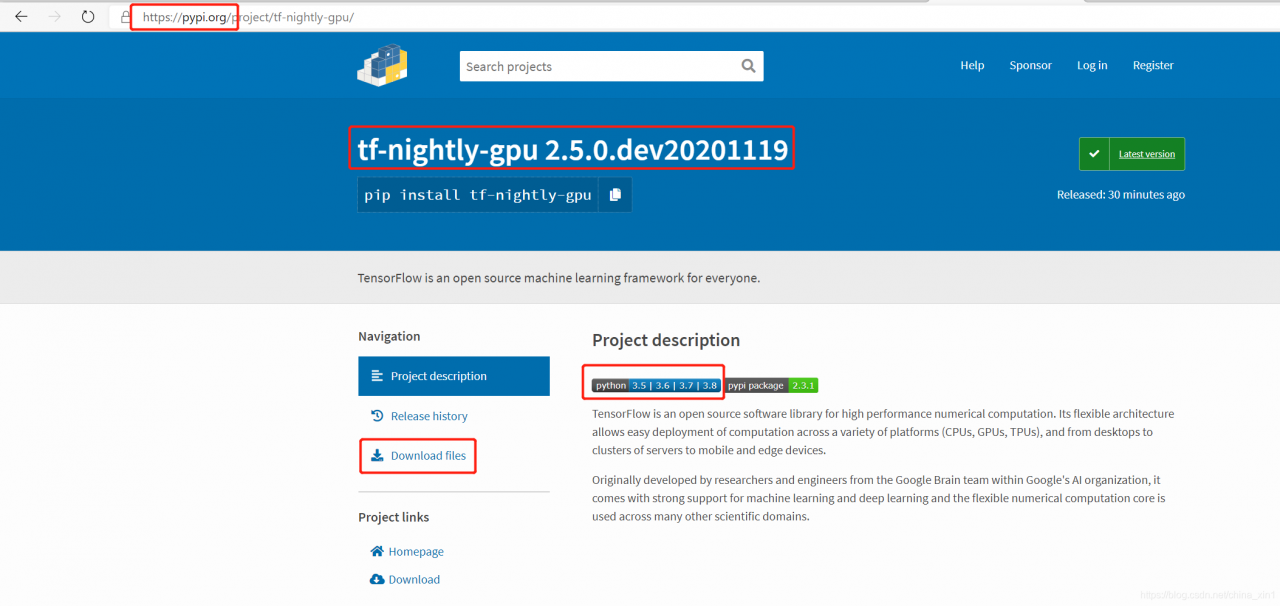Click the Download files arrow icon
This screenshot has height=606, width=1280.
pyautogui.click(x=377, y=456)
